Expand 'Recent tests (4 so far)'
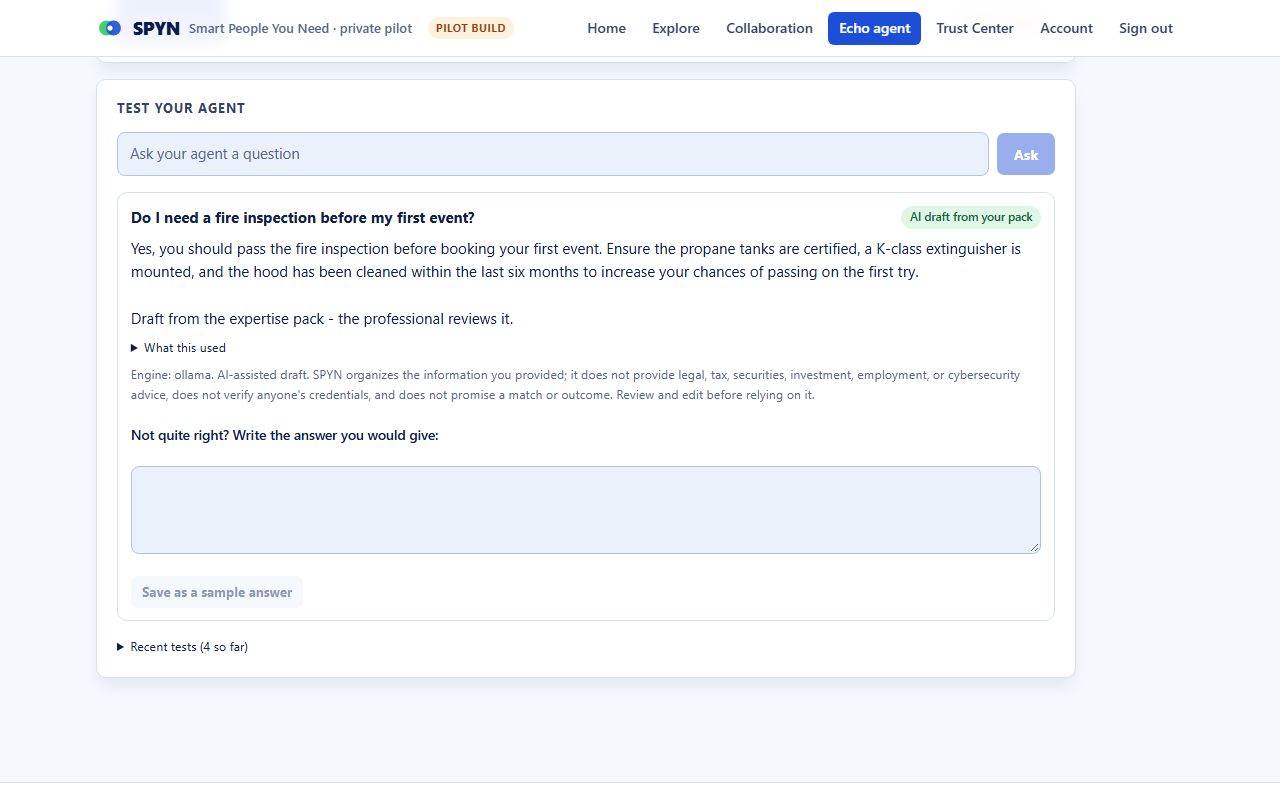The height and width of the screenshot is (800, 1280). (x=183, y=647)
